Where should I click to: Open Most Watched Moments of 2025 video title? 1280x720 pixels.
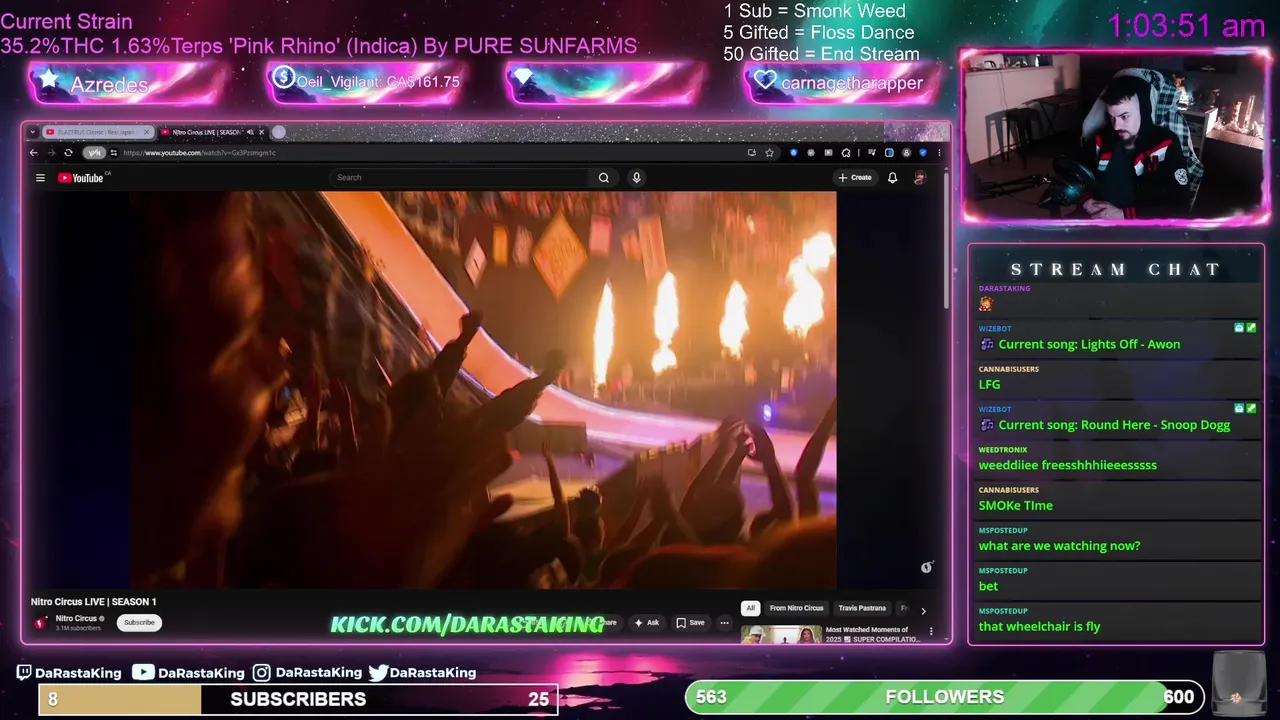click(873, 634)
